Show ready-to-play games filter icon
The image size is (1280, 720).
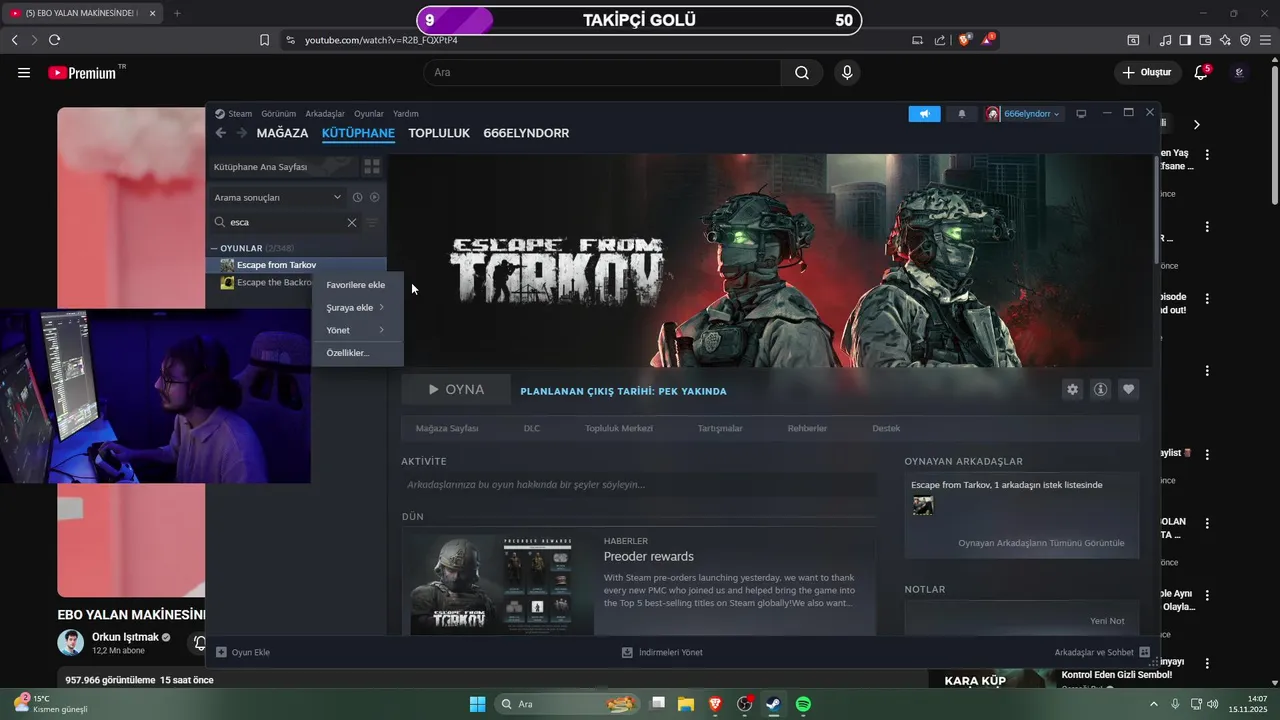(x=375, y=198)
